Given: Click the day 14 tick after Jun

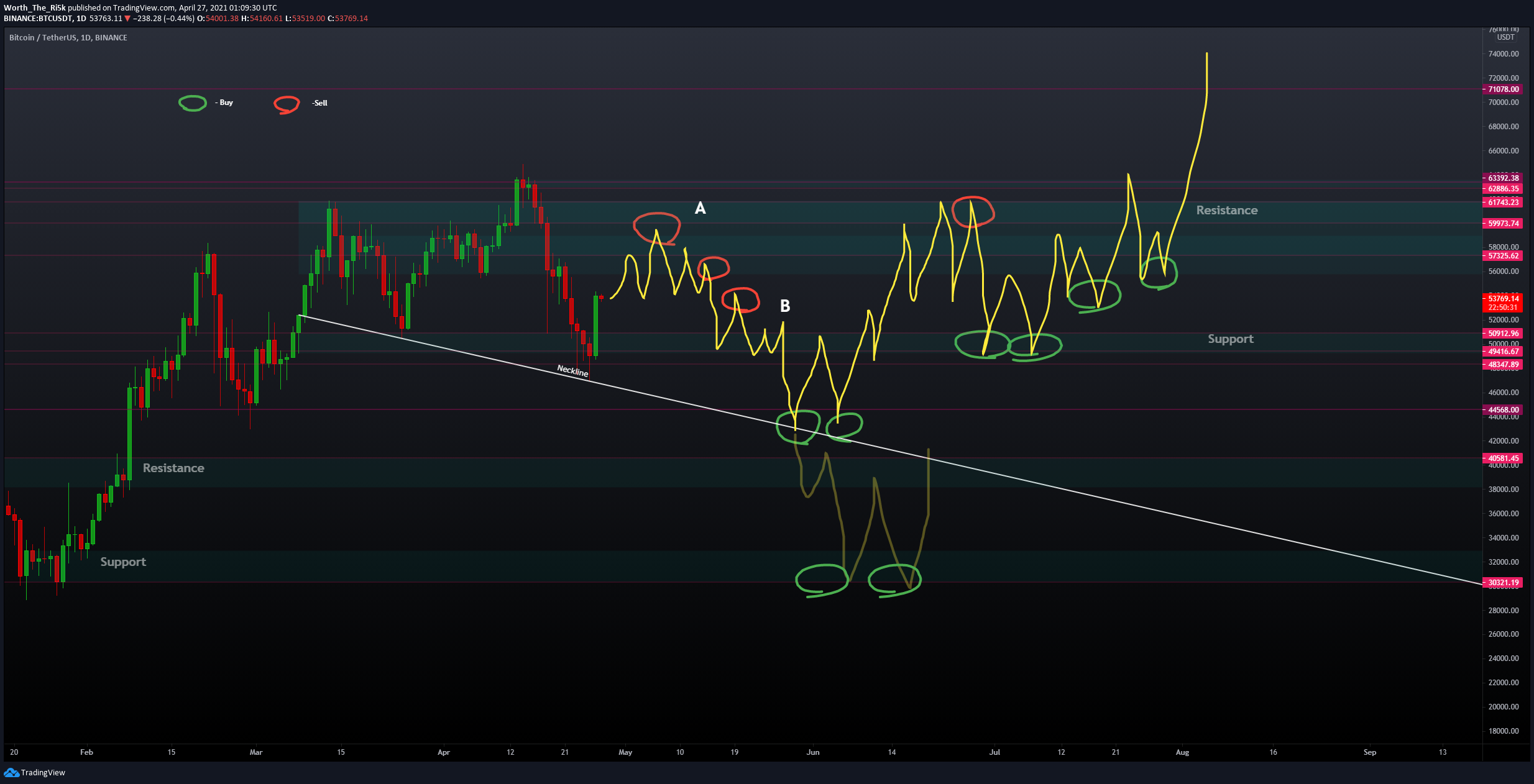Looking at the screenshot, I should tap(892, 752).
